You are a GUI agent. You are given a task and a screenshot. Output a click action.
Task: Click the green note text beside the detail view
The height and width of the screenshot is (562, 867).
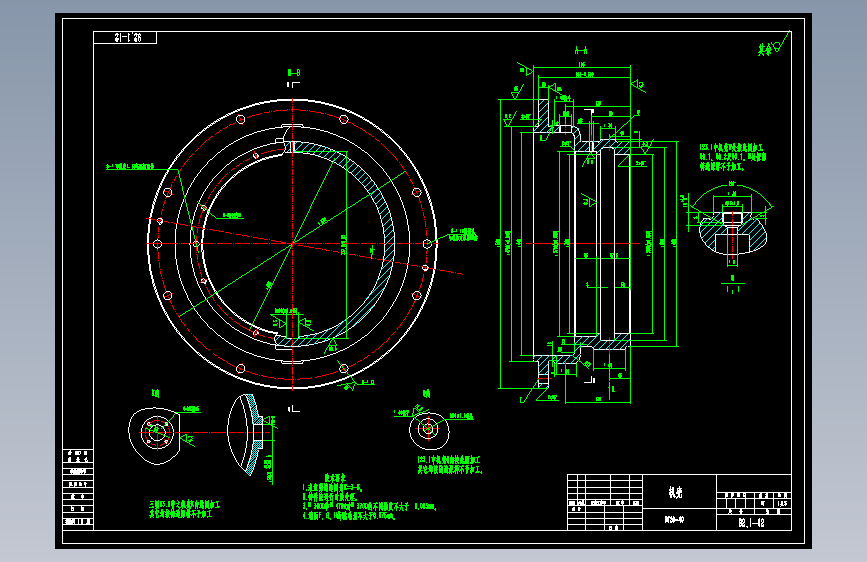[x=732, y=157]
